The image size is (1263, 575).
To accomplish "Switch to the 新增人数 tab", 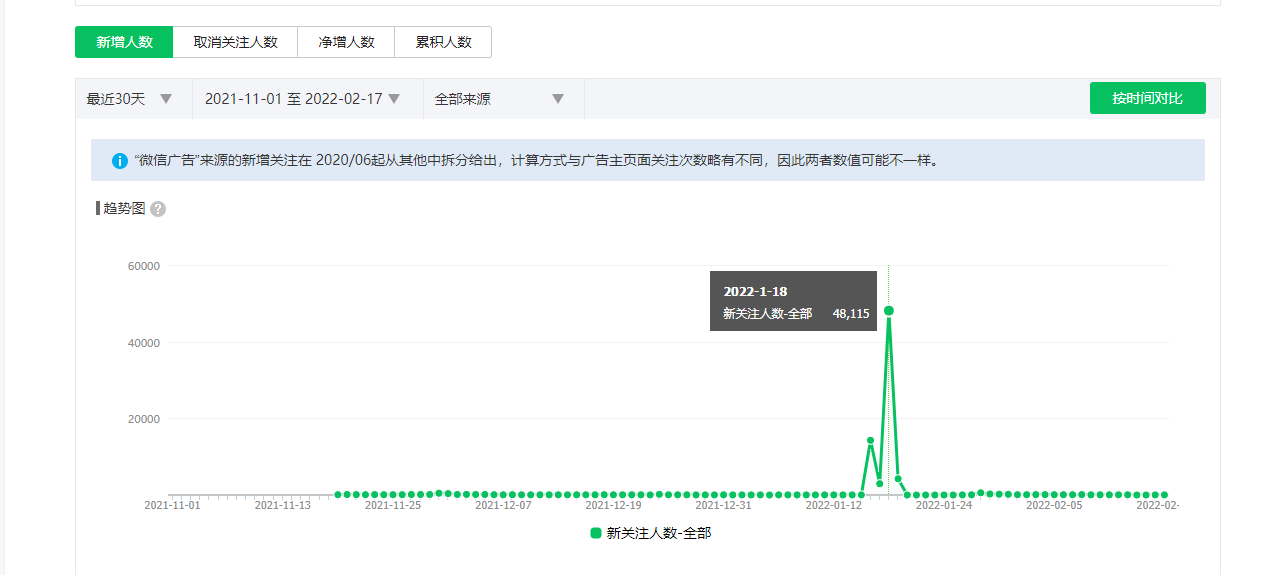I will 124,42.
